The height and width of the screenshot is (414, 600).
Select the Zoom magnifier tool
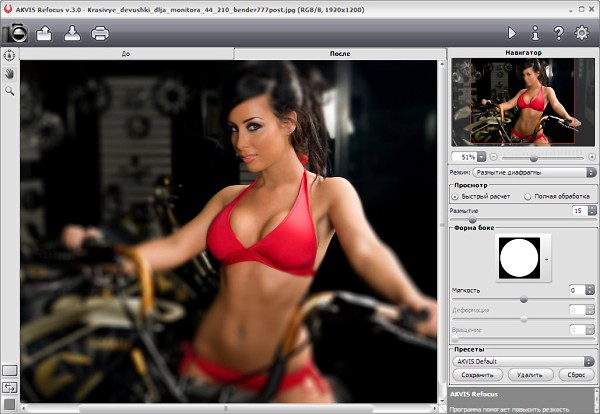tap(10, 90)
